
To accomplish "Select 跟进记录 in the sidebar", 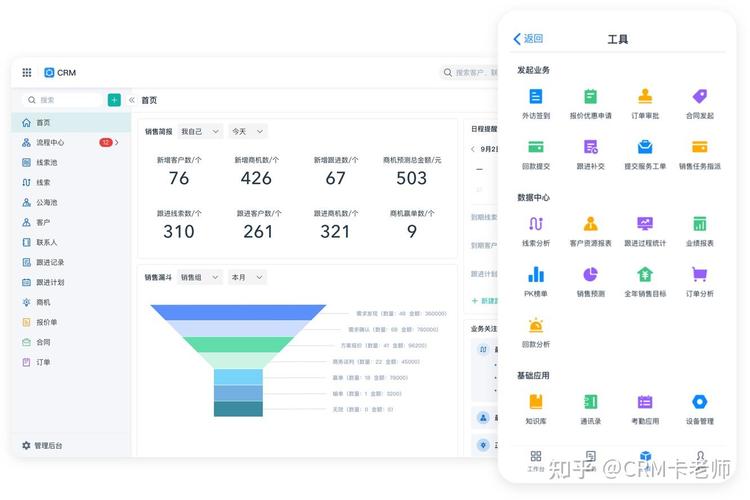I will [71, 262].
